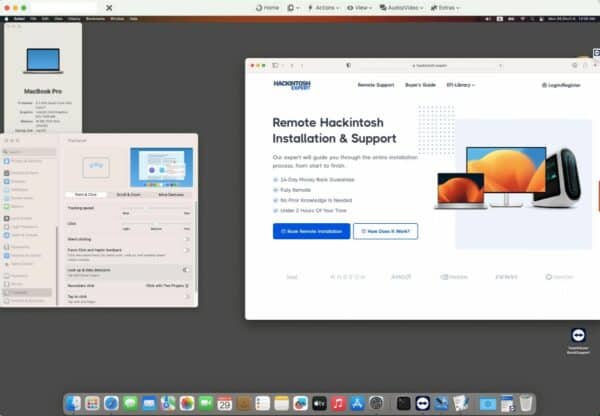Screen dimensions: 600x416
Task: Expand the EFI Library website menu
Action: click(x=460, y=85)
